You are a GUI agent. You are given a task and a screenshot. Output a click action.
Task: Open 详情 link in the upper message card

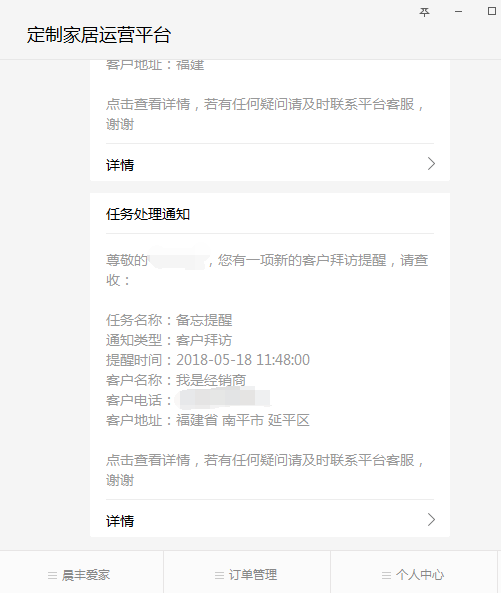tap(120, 165)
